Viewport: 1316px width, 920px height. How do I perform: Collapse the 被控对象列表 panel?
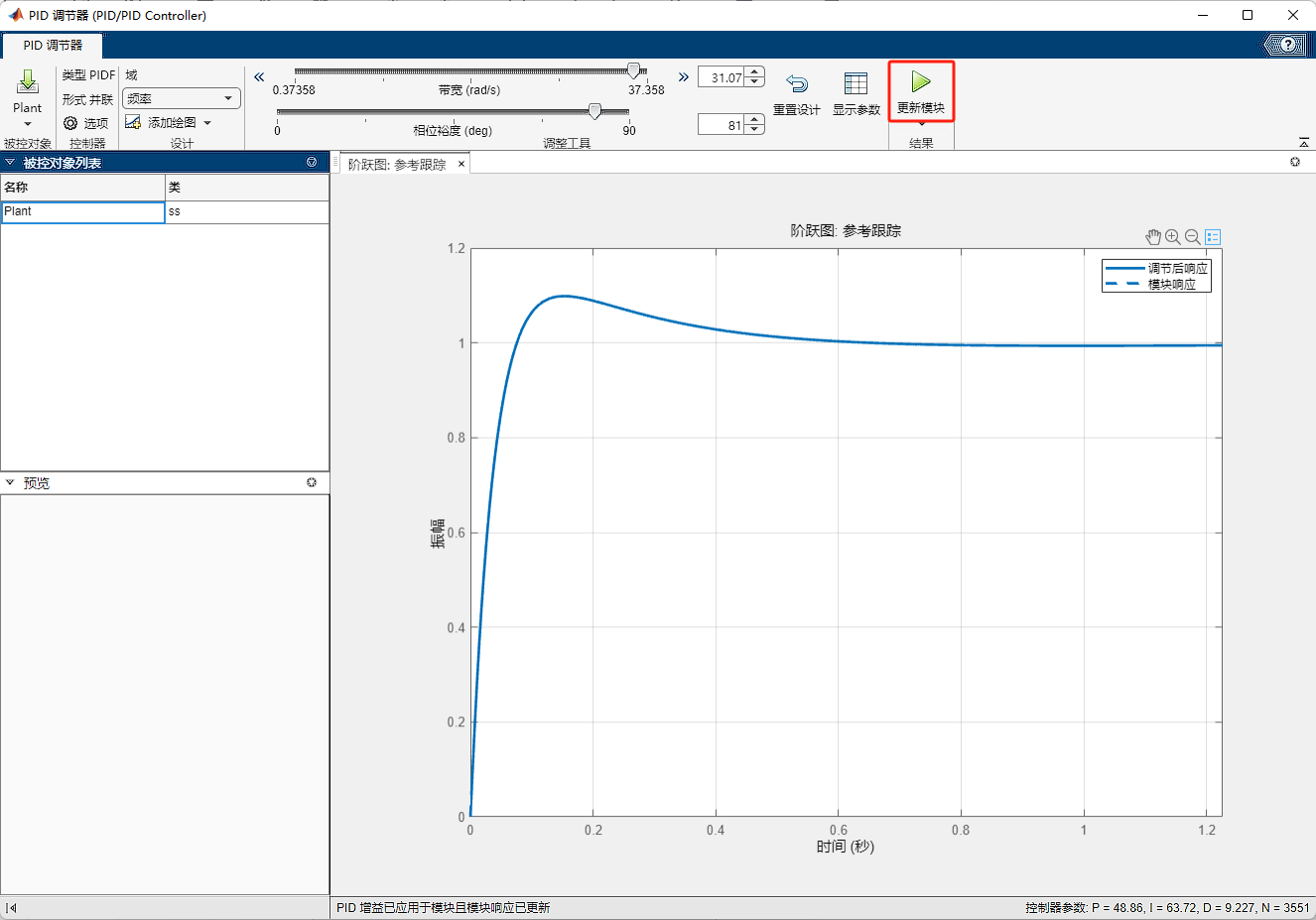pyautogui.click(x=10, y=162)
